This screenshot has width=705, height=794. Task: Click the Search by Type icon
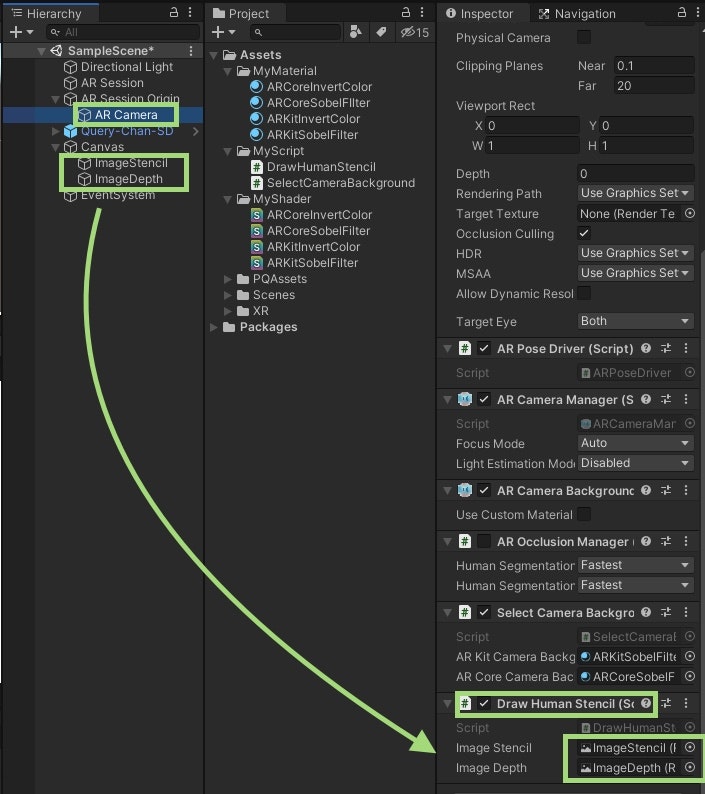356,32
